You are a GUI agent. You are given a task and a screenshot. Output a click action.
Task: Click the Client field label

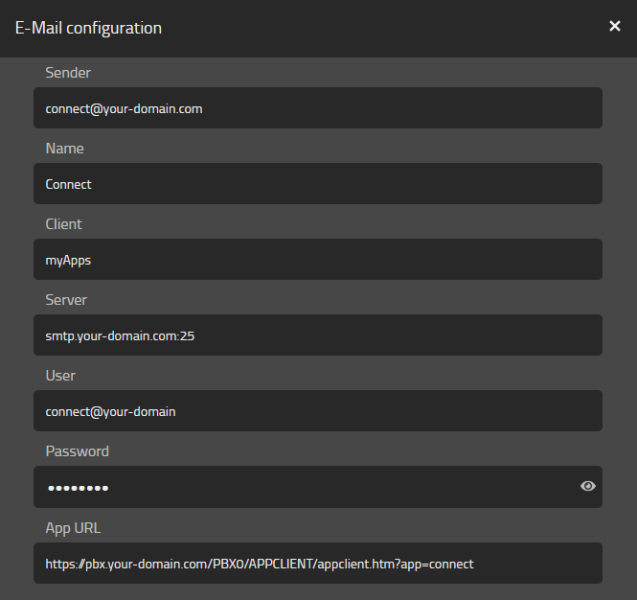[64, 225]
